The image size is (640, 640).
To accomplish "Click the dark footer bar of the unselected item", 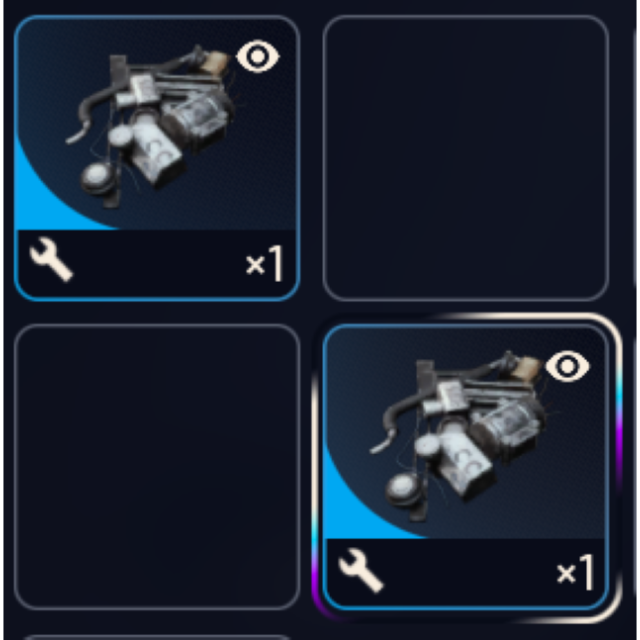I will point(157,264).
